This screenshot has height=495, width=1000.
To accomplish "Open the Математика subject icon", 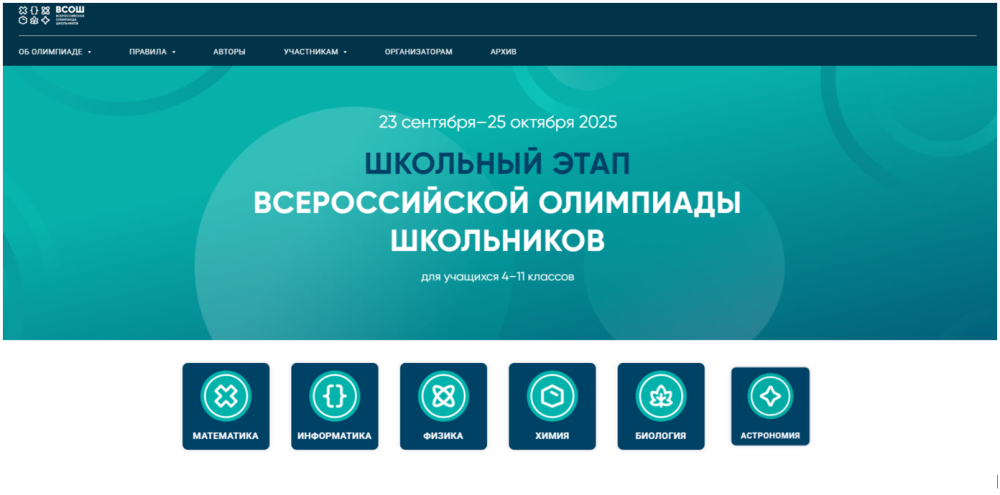I will (225, 396).
